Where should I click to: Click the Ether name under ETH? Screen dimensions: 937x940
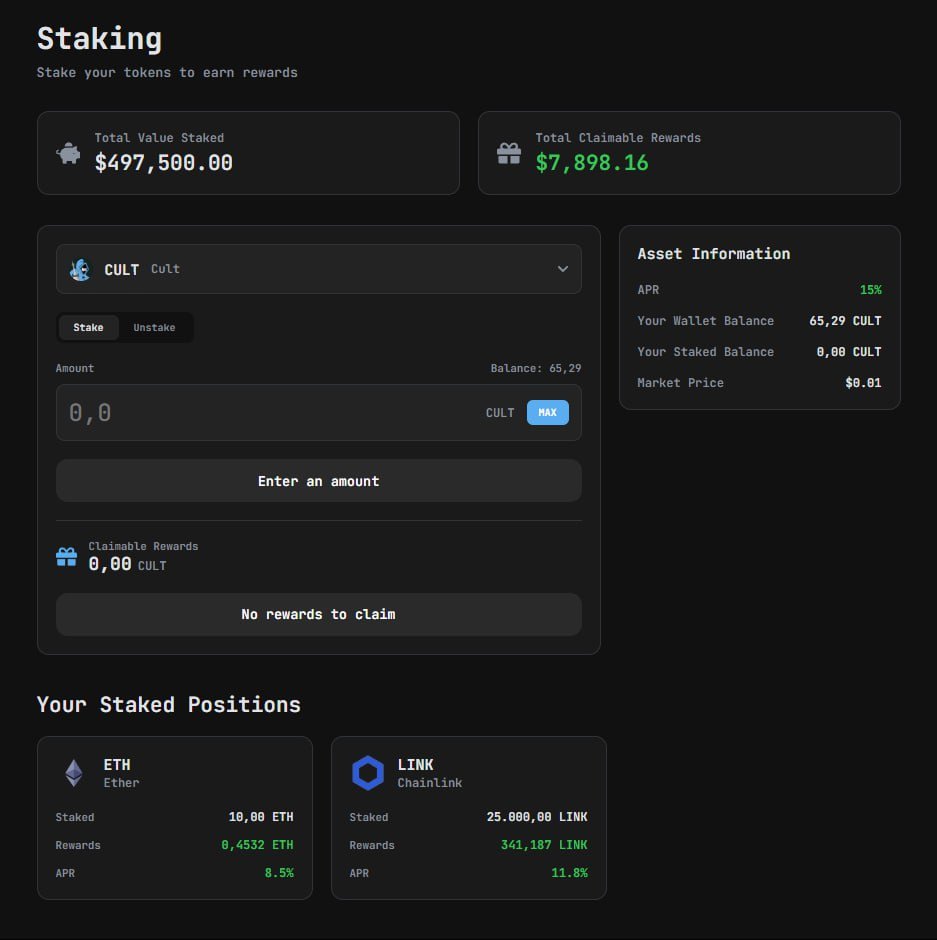tap(121, 783)
